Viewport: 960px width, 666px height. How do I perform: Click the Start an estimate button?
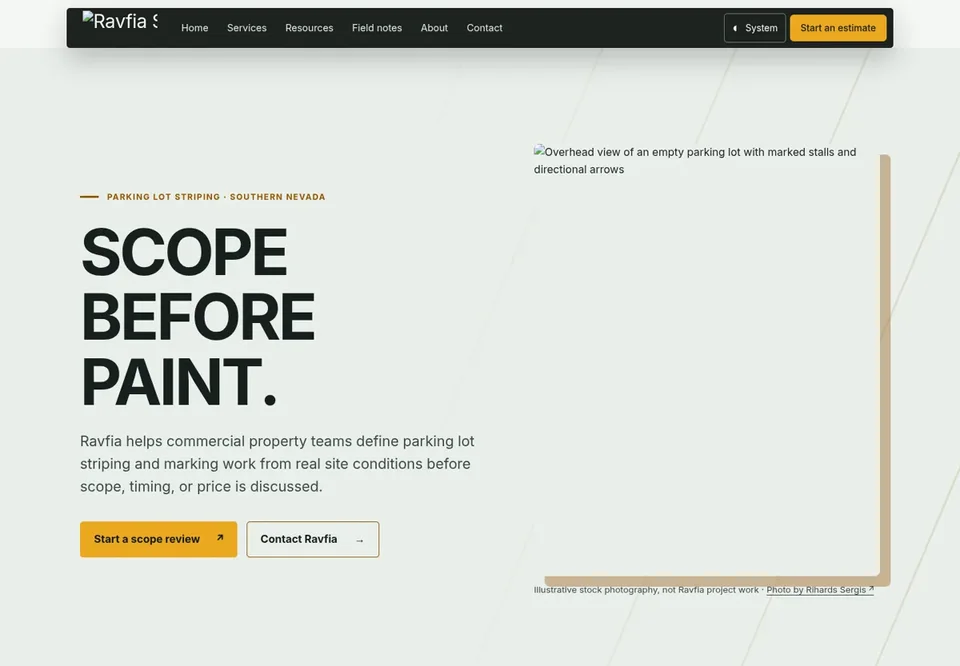[838, 28]
